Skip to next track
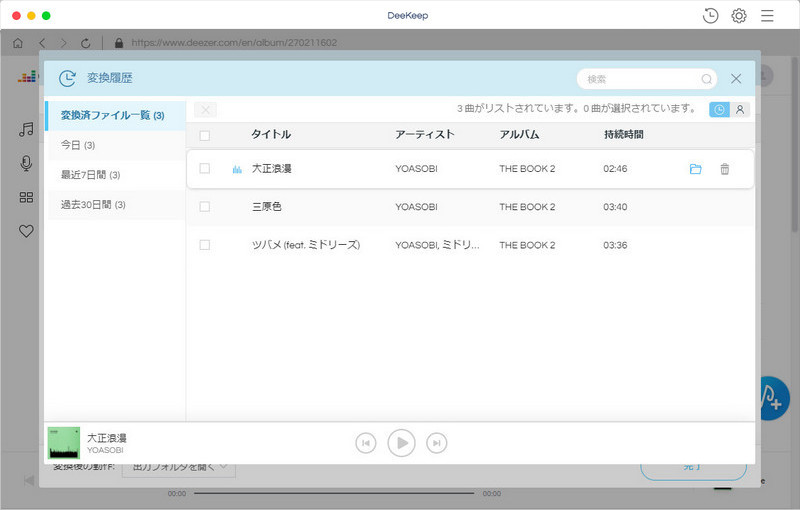This screenshot has width=800, height=510. [x=437, y=443]
